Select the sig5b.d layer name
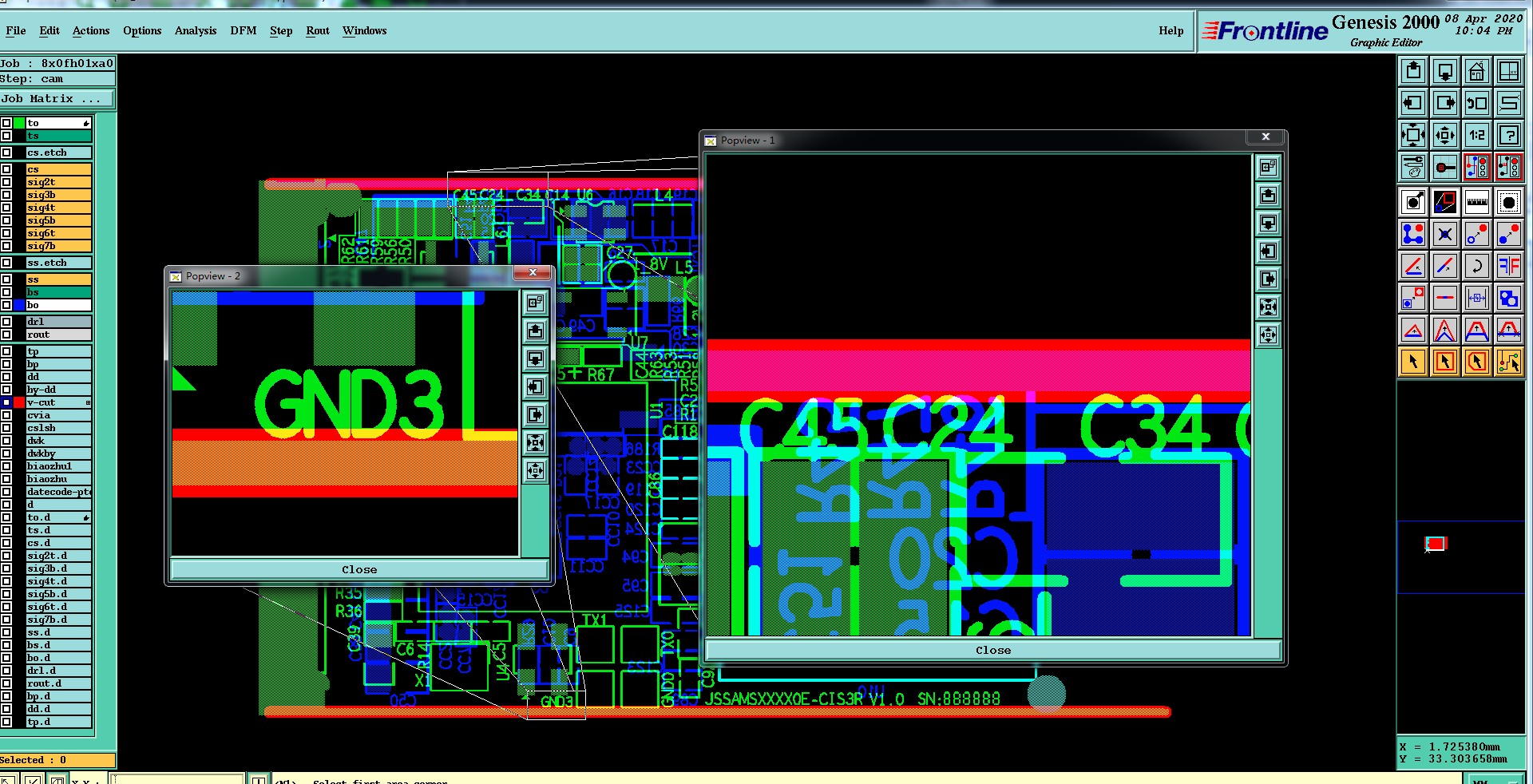1533x784 pixels. click(x=58, y=594)
